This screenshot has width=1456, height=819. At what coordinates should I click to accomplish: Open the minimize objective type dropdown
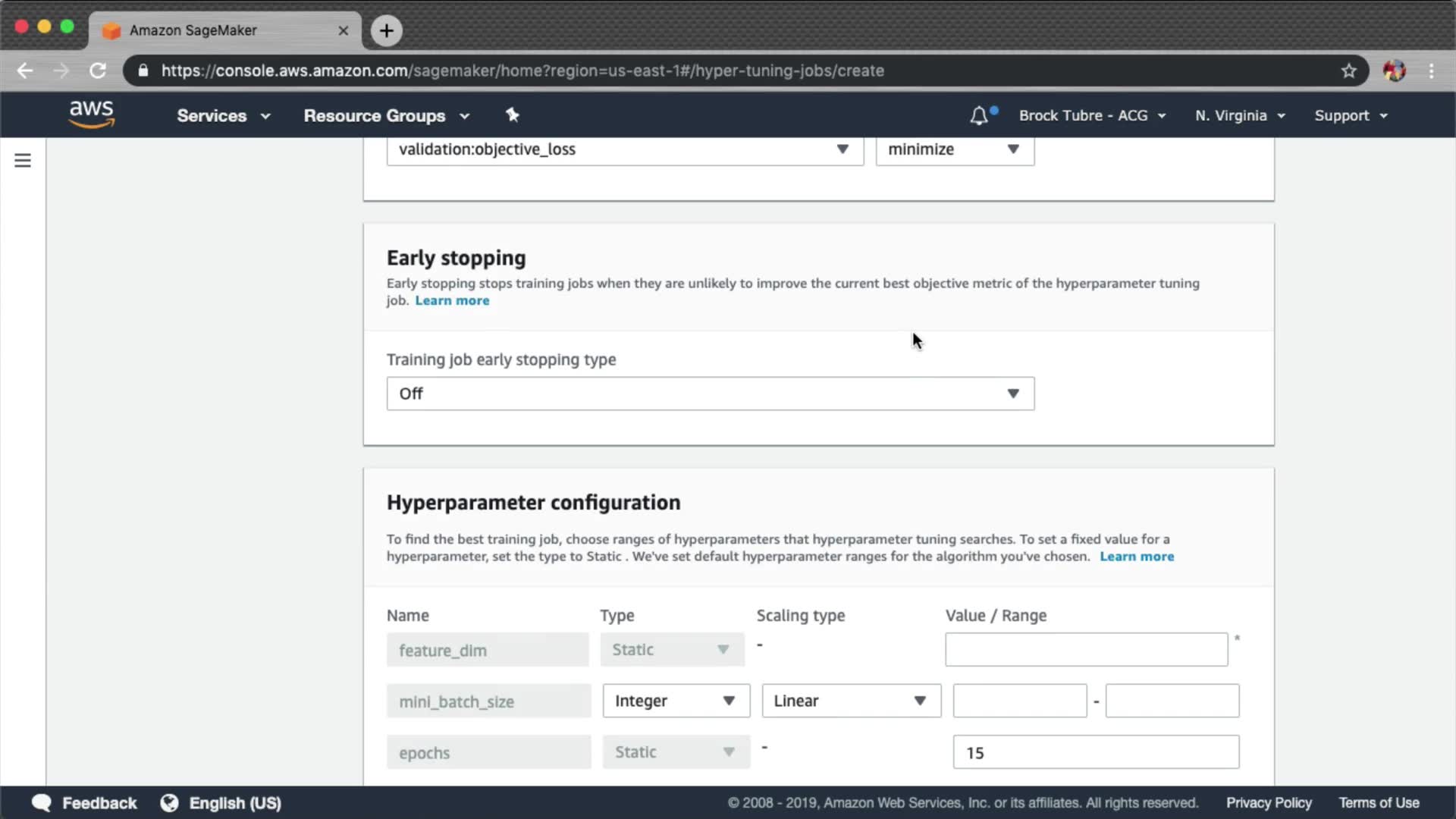(x=954, y=149)
